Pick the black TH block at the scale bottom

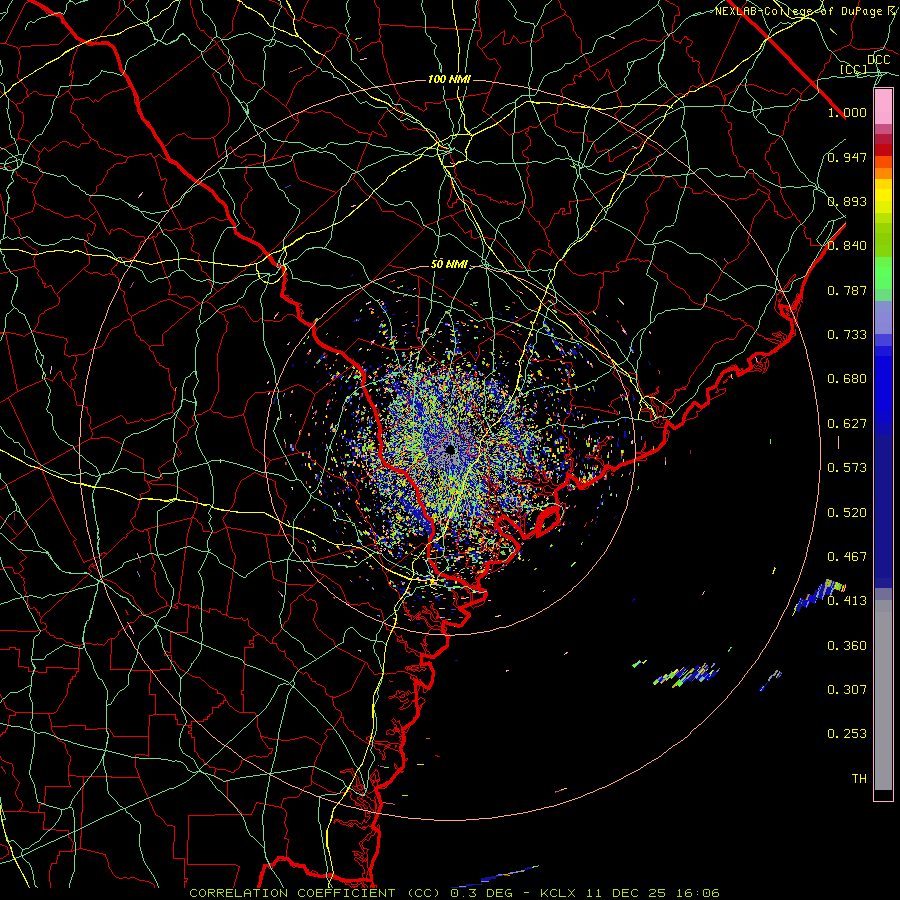click(883, 795)
